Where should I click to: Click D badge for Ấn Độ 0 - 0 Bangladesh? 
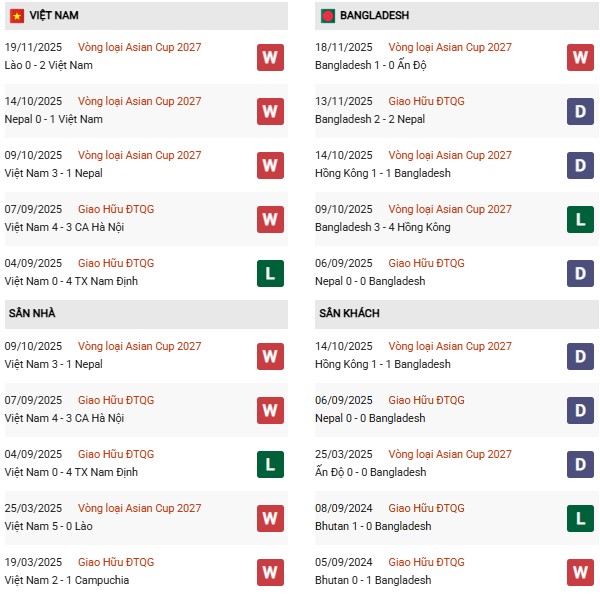point(579,464)
